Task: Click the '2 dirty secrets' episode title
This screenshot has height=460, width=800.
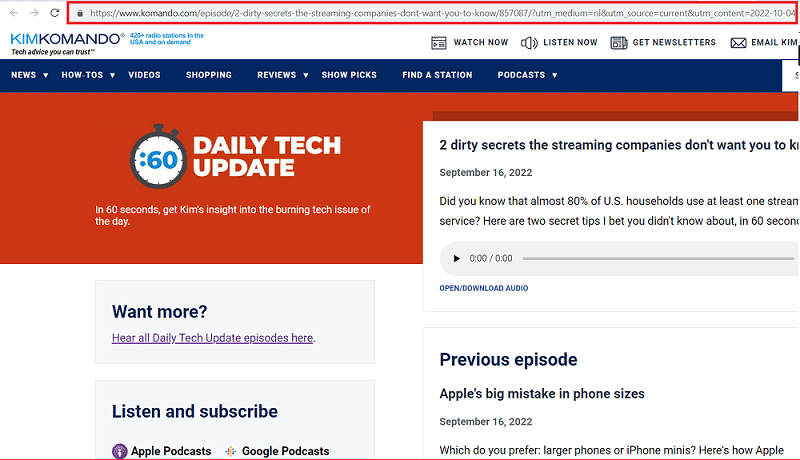Action: click(x=619, y=145)
